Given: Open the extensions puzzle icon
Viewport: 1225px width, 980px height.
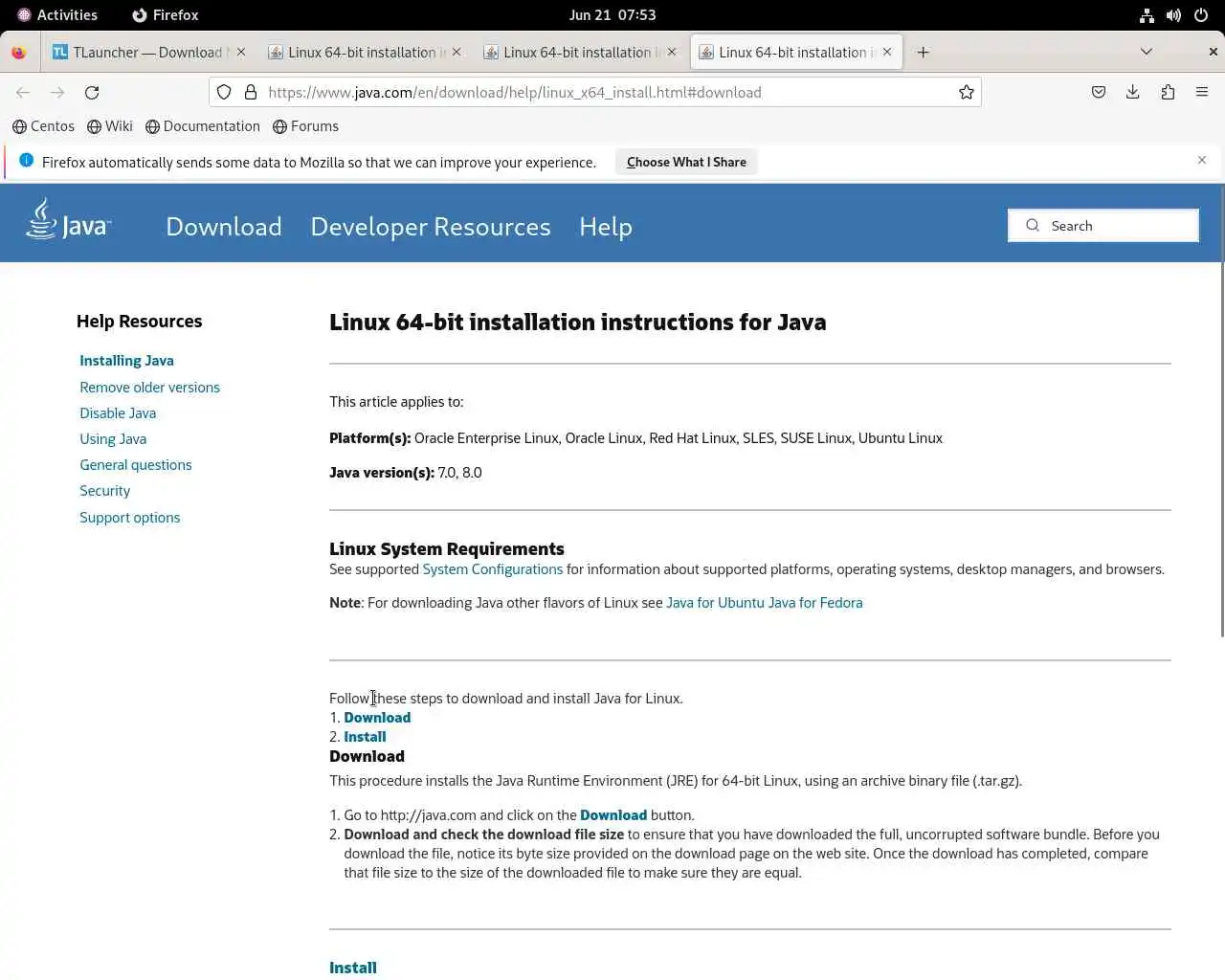Looking at the screenshot, I should [1168, 93].
